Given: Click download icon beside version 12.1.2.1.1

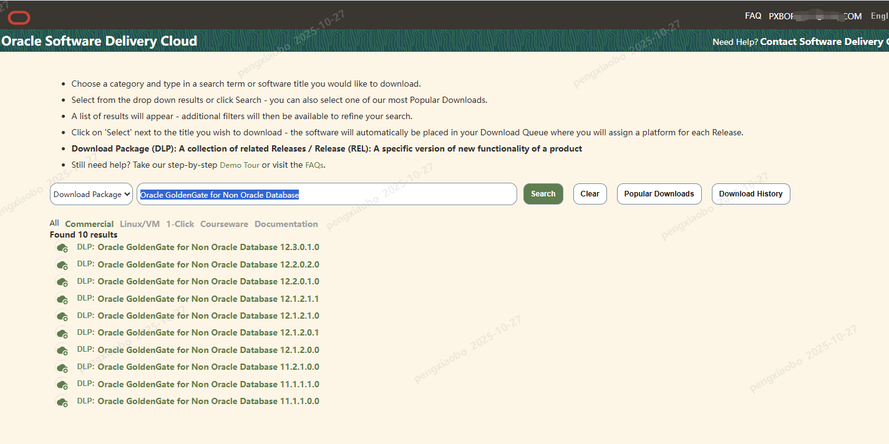Looking at the screenshot, I should [x=62, y=299].
